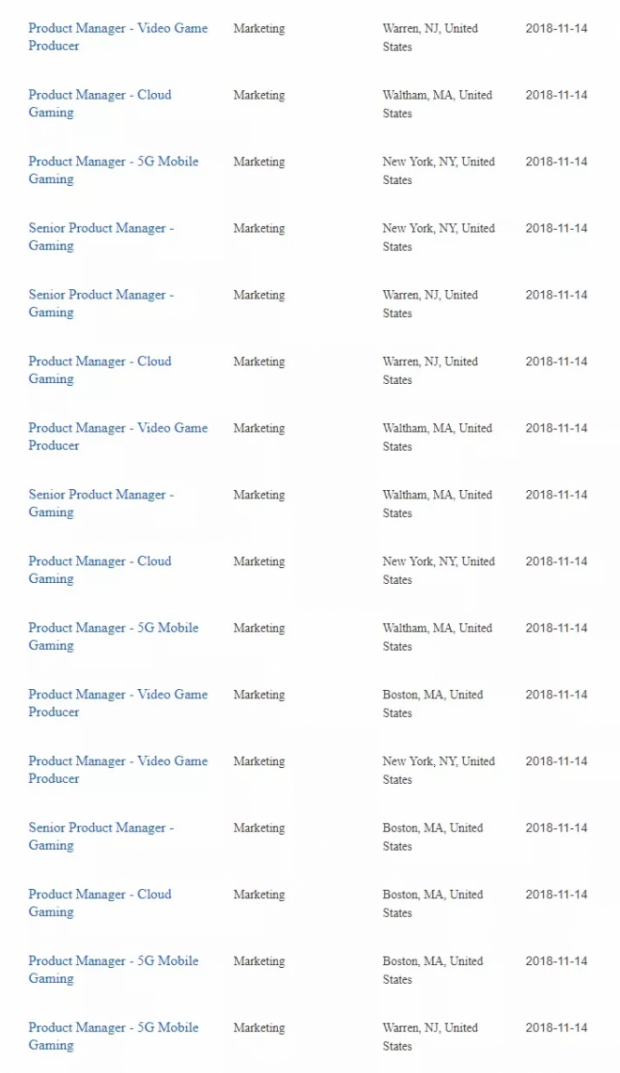Image resolution: width=620 pixels, height=1073 pixels.
Task: Click Boston location text in Senior Product Manager row
Action: pyautogui.click(x=432, y=836)
